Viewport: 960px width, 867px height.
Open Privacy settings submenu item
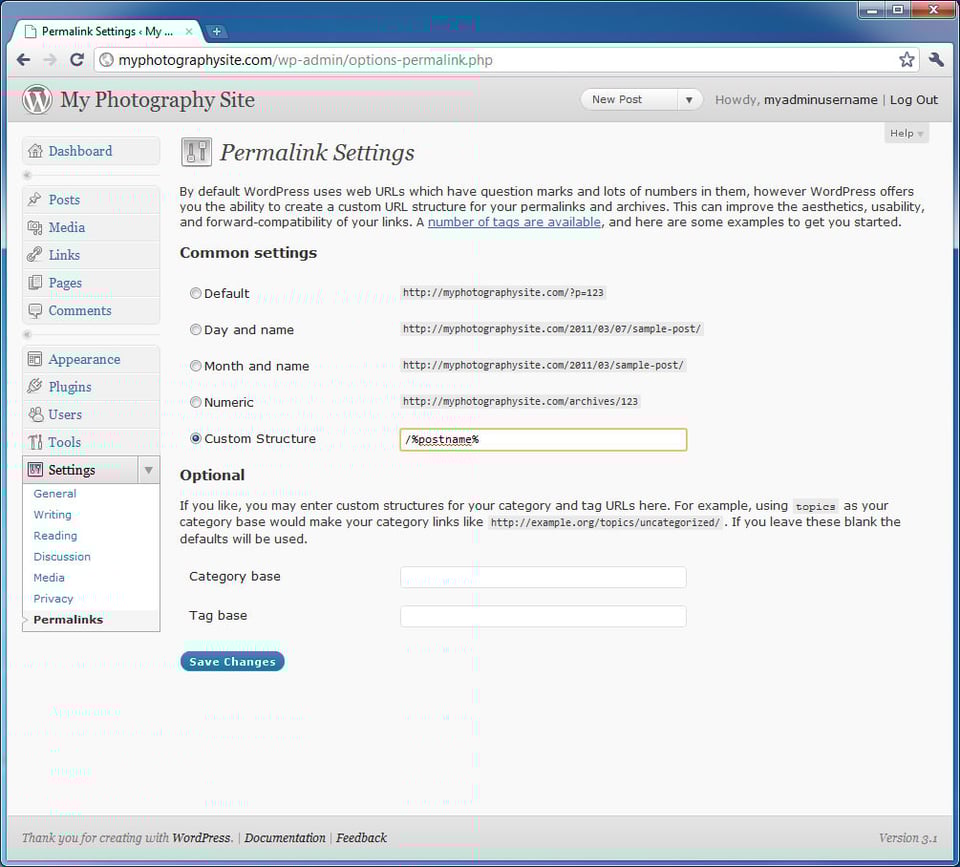tap(53, 599)
